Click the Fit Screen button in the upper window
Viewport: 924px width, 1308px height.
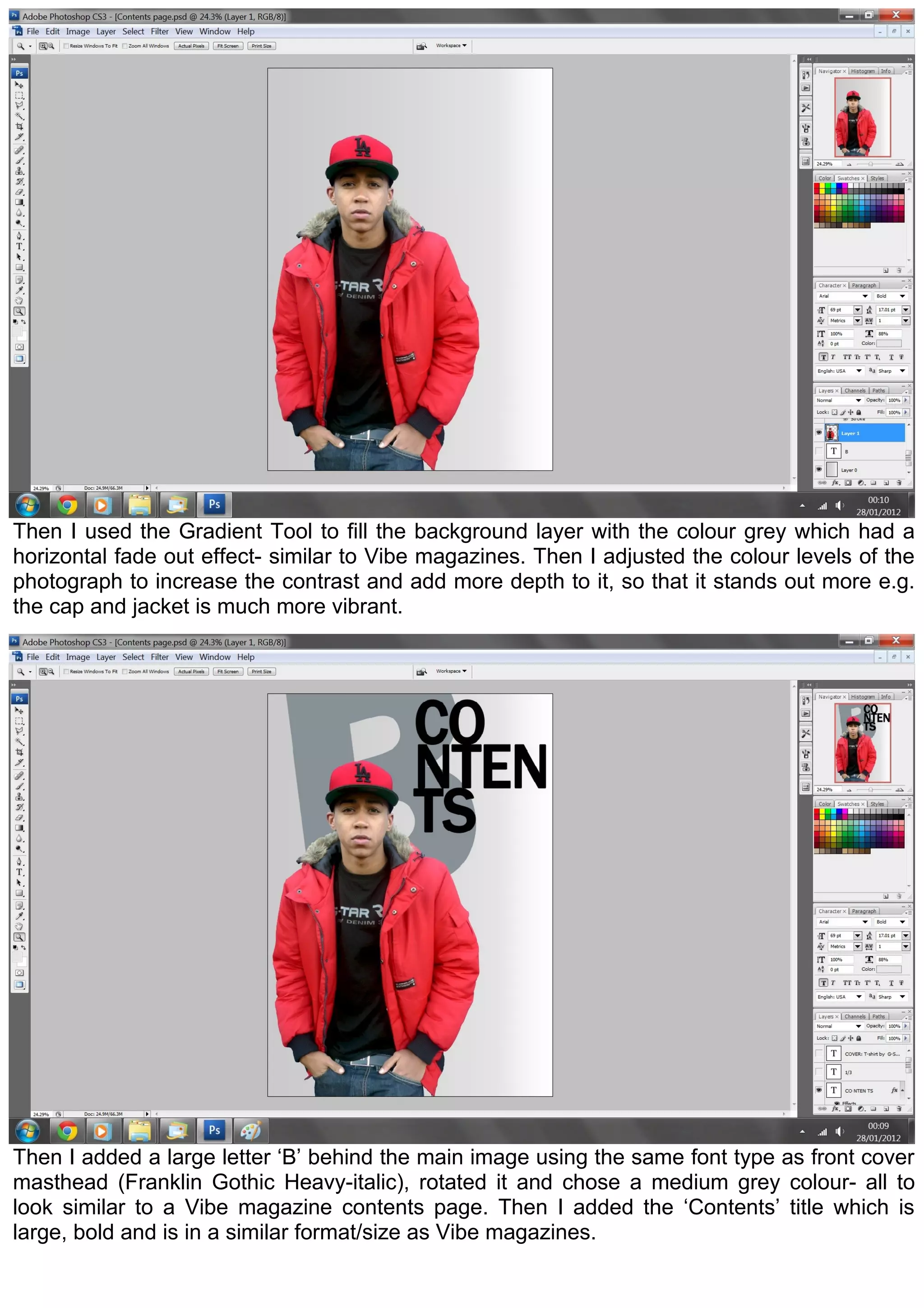coord(228,46)
